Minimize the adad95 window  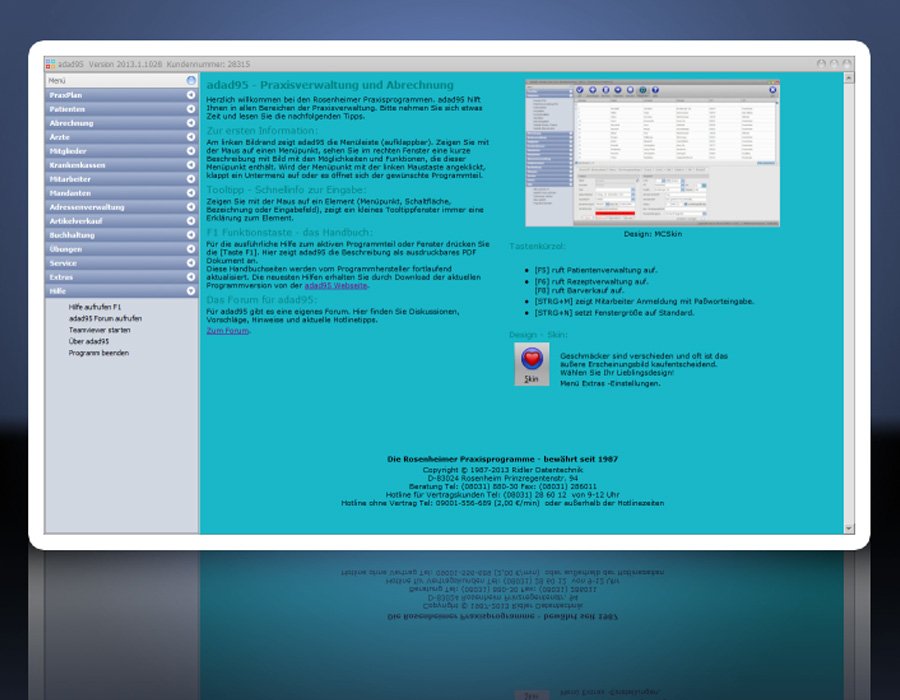coord(821,64)
